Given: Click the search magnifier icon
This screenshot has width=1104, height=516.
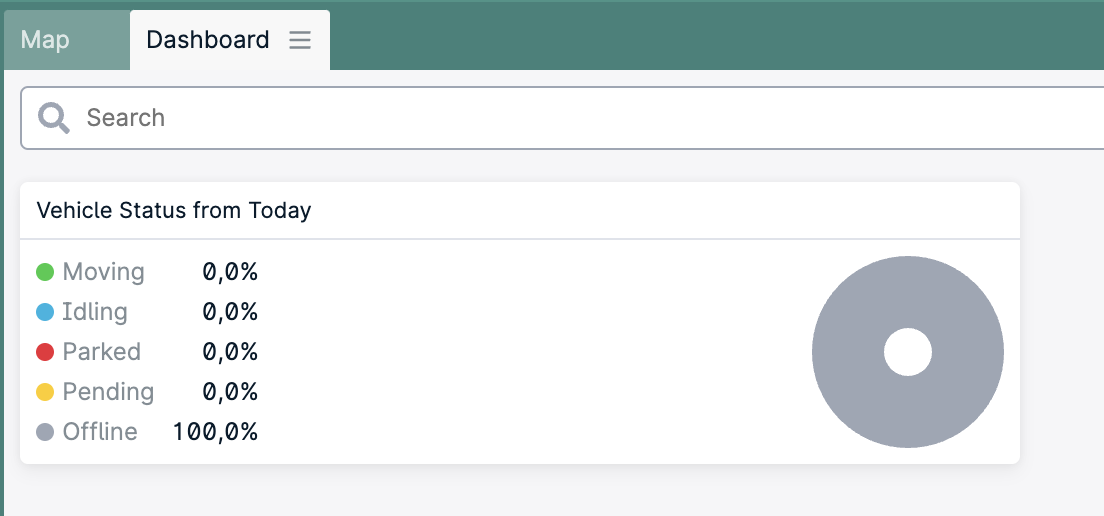Looking at the screenshot, I should (54, 118).
